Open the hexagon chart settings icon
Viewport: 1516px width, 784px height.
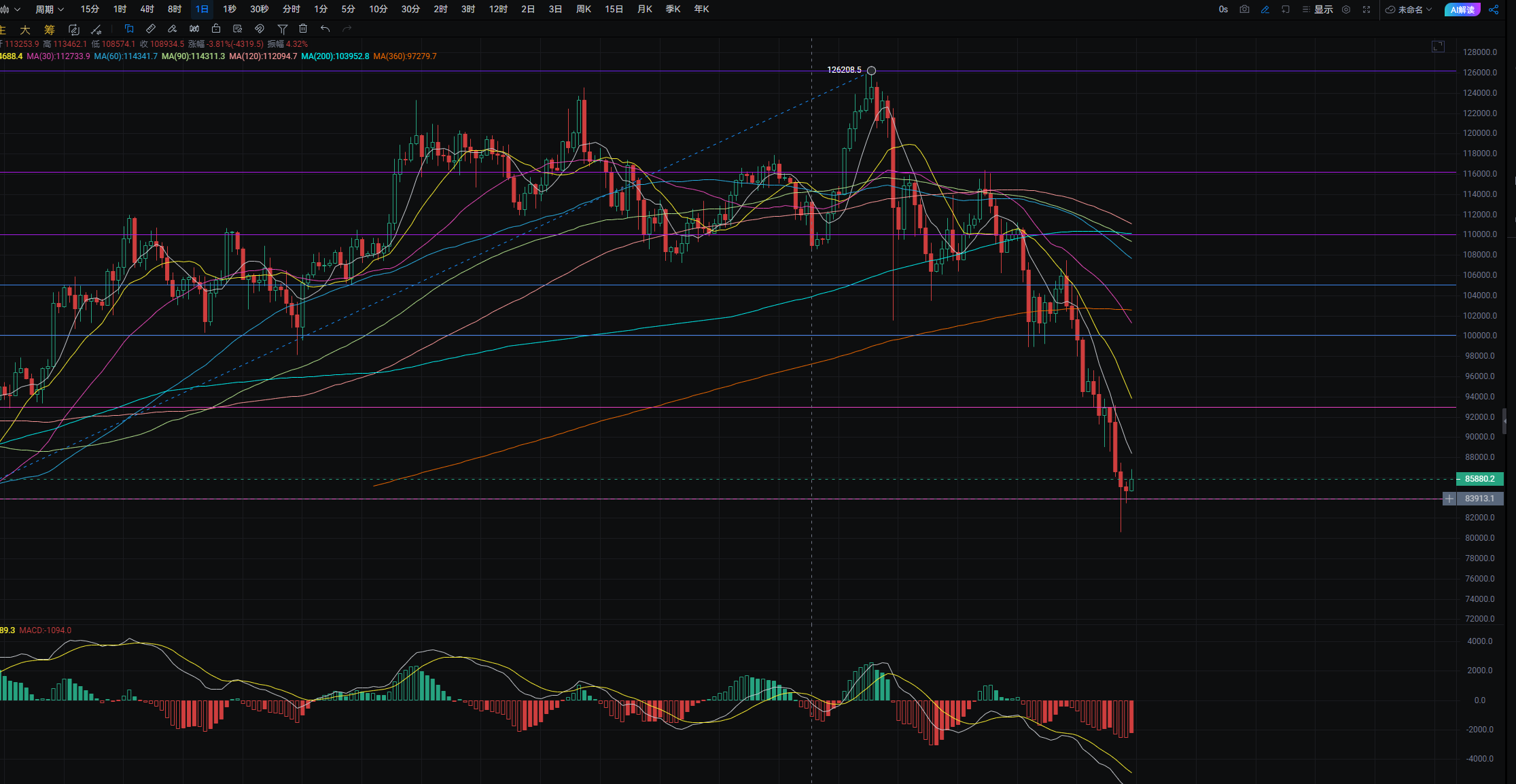pos(1346,10)
